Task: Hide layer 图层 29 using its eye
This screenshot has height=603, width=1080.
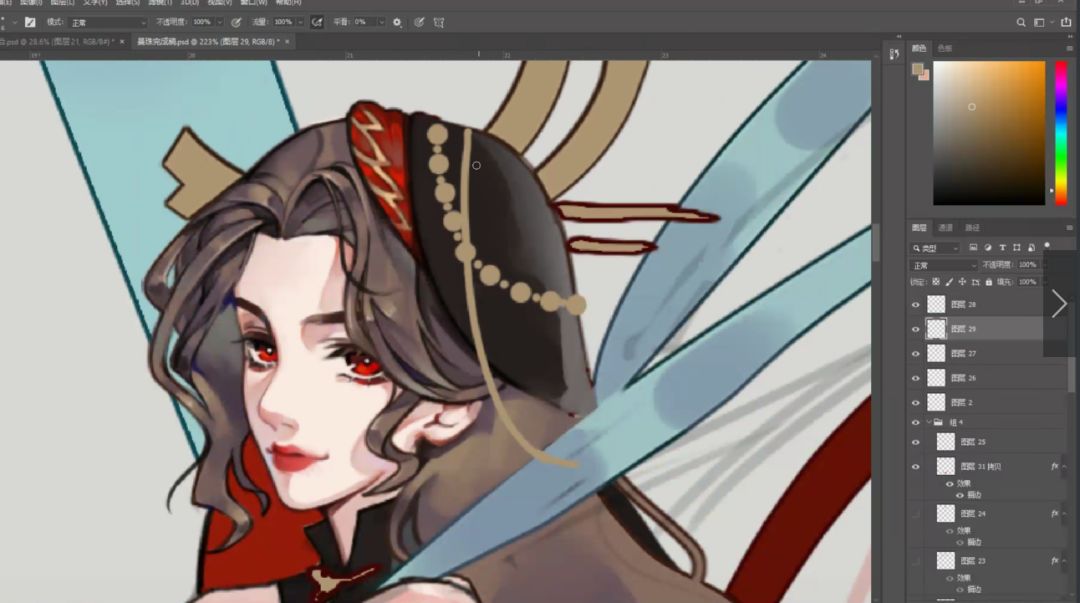Action: (x=915, y=329)
